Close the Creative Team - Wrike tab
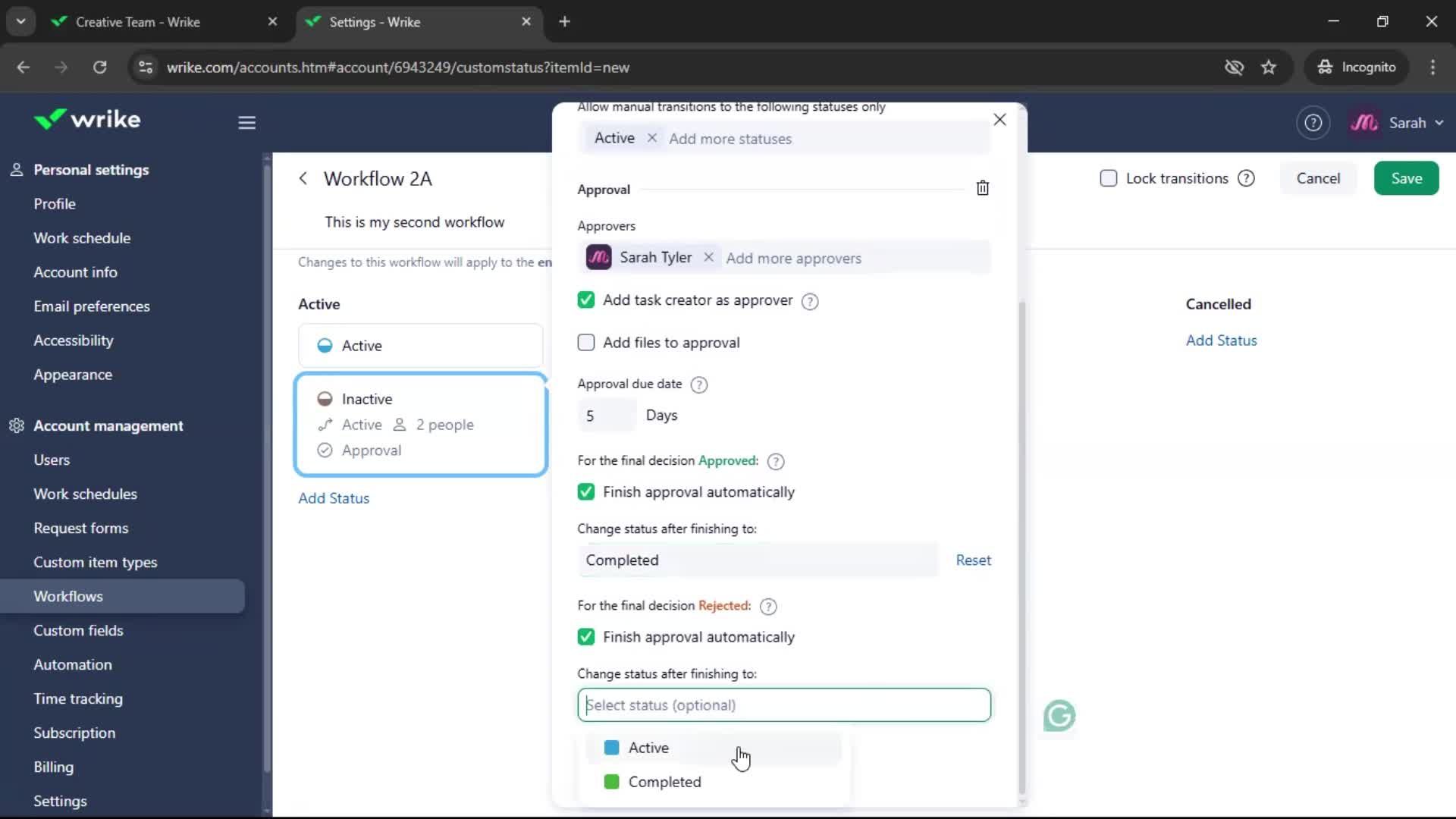Screen dimensions: 1456x819 click(x=272, y=21)
